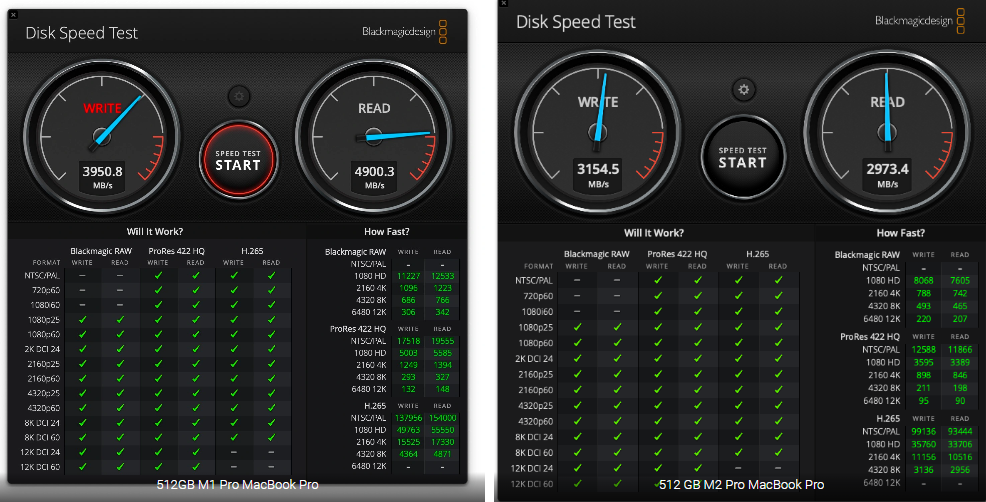Viewport: 986px width, 502px height.
Task: Click H.265 1080 HD write value 35760
Action: pos(924,444)
